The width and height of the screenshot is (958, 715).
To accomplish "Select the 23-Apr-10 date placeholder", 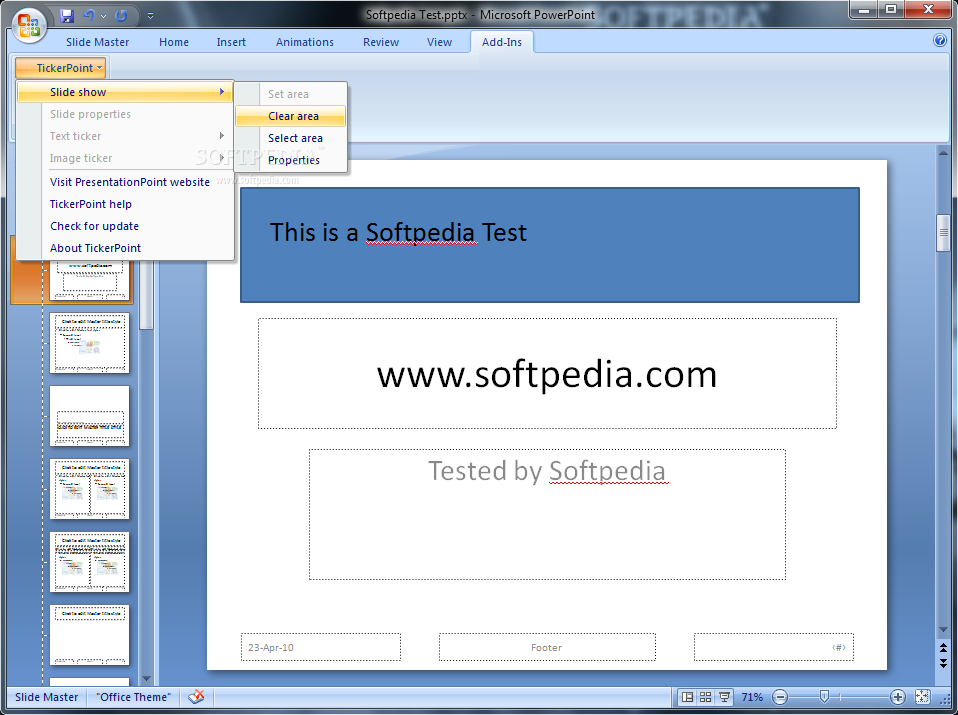I will pos(321,647).
